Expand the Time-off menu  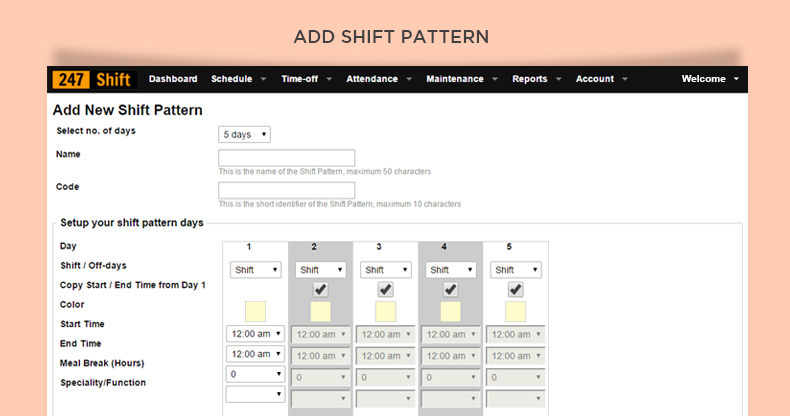pyautogui.click(x=306, y=79)
